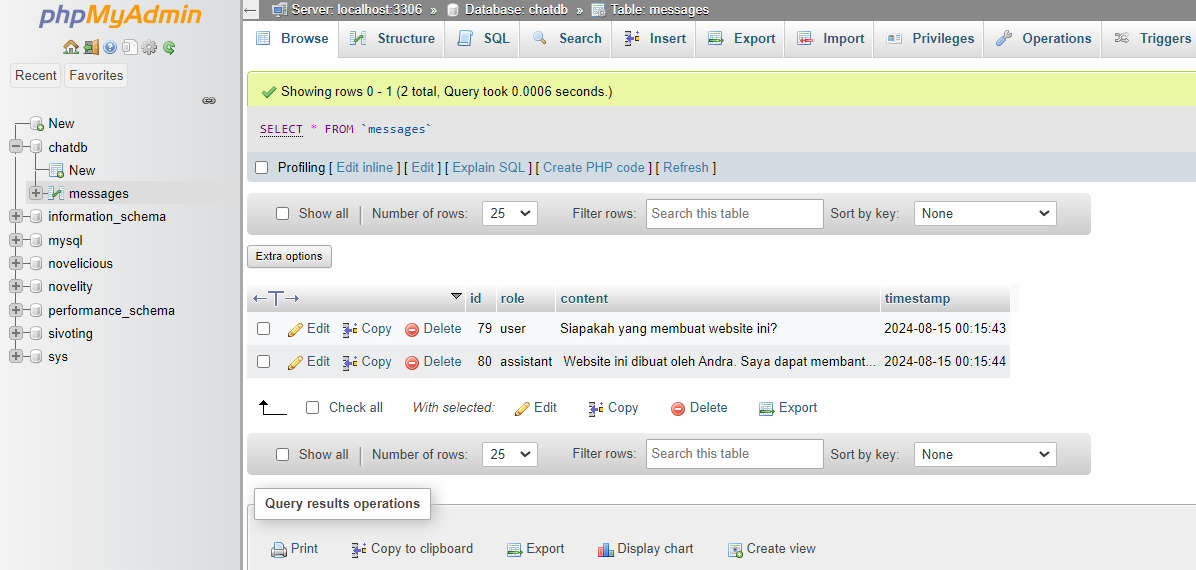The width and height of the screenshot is (1196, 570).
Task: Click Copy to clipboard icon
Action: (x=359, y=549)
